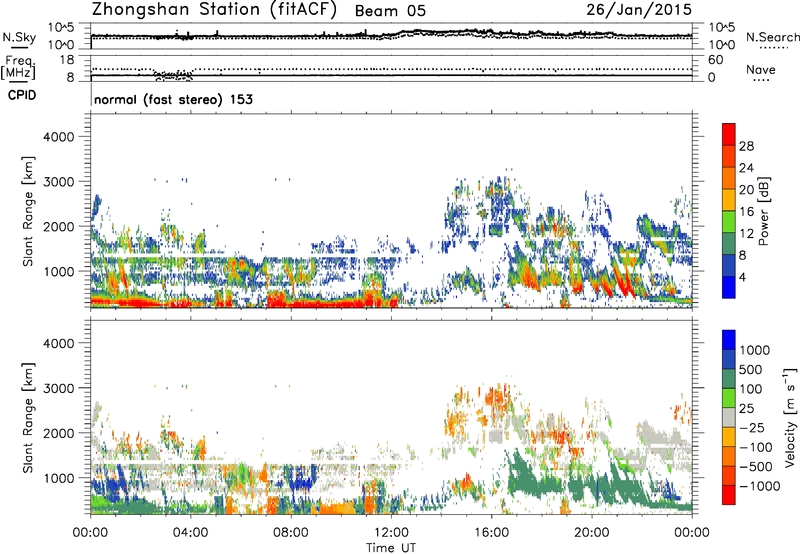
Task: Click the '-1000' Velocity colorbar label
Action: tap(759, 486)
